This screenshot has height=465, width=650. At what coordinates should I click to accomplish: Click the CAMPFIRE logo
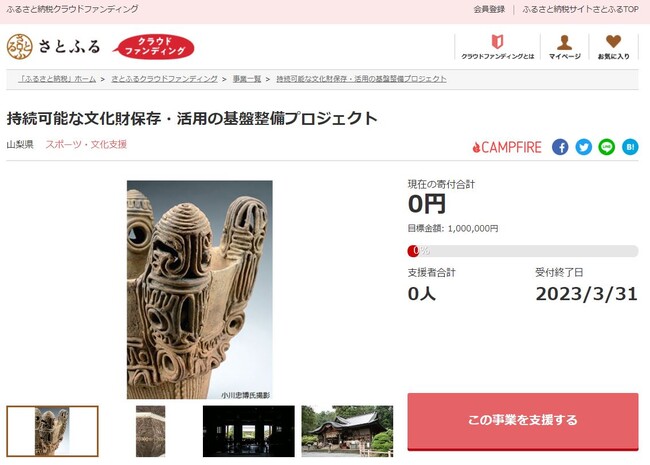tap(507, 147)
